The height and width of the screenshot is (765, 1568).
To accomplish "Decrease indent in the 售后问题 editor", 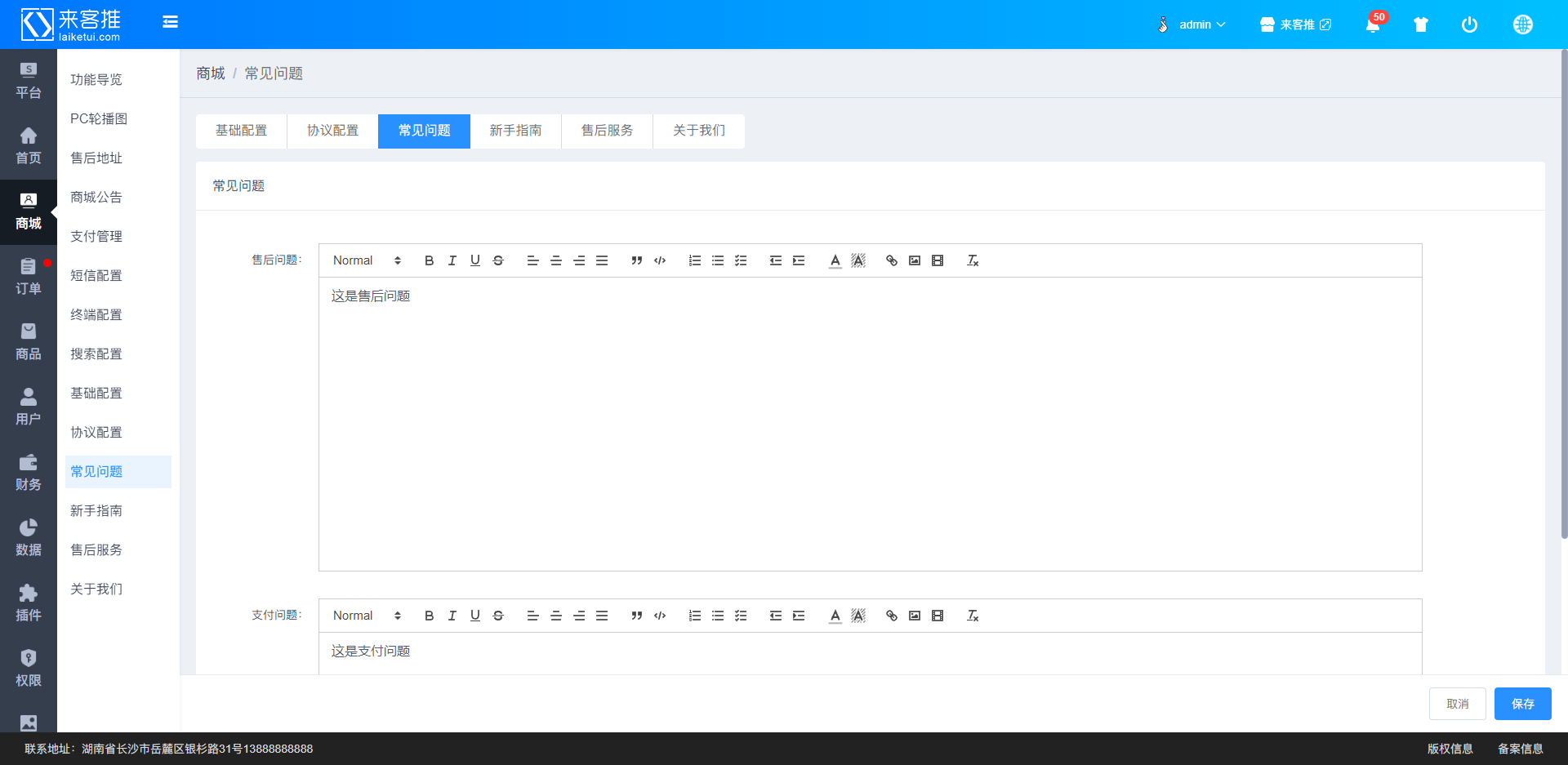I will point(775,260).
